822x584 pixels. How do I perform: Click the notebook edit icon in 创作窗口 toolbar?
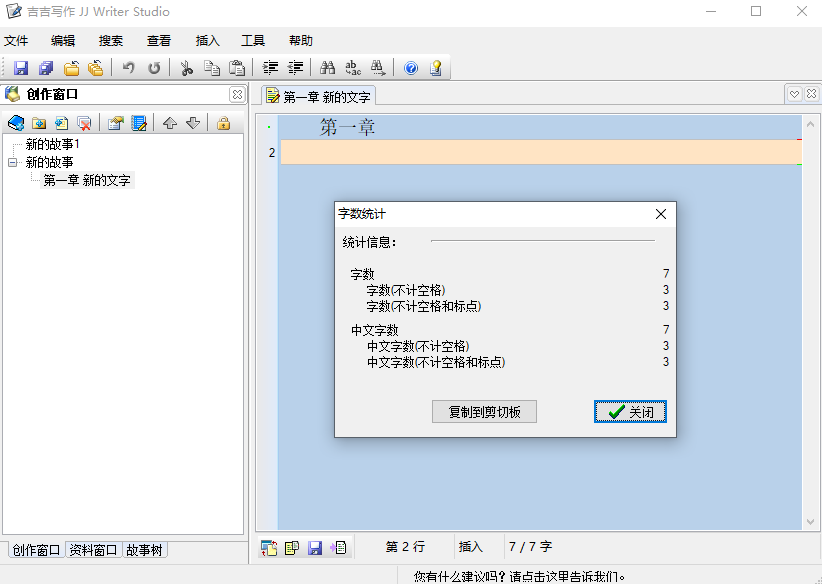click(x=138, y=123)
